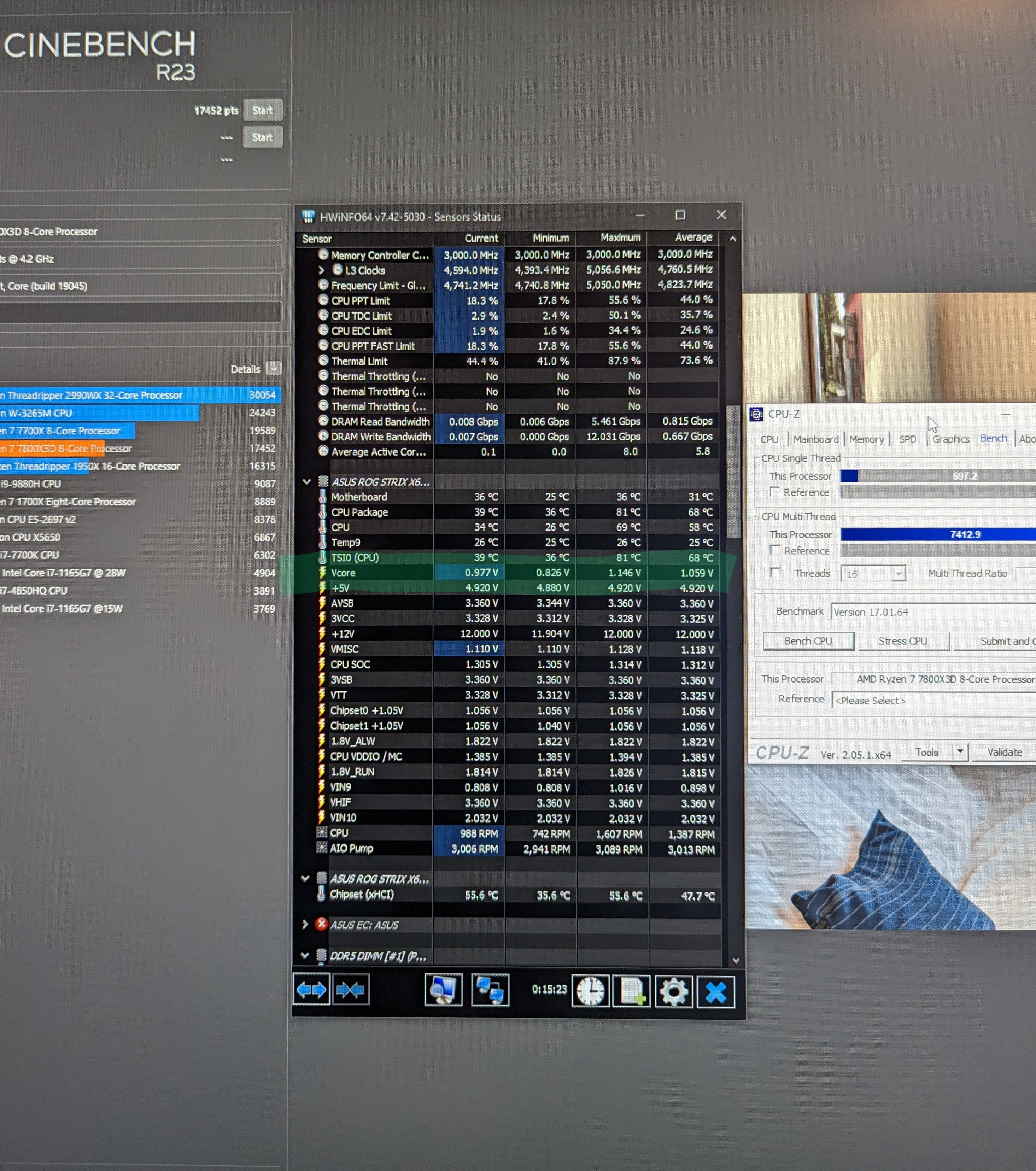Start Cinebench single core test
Screen dimensions: 1036x1171
262,137
